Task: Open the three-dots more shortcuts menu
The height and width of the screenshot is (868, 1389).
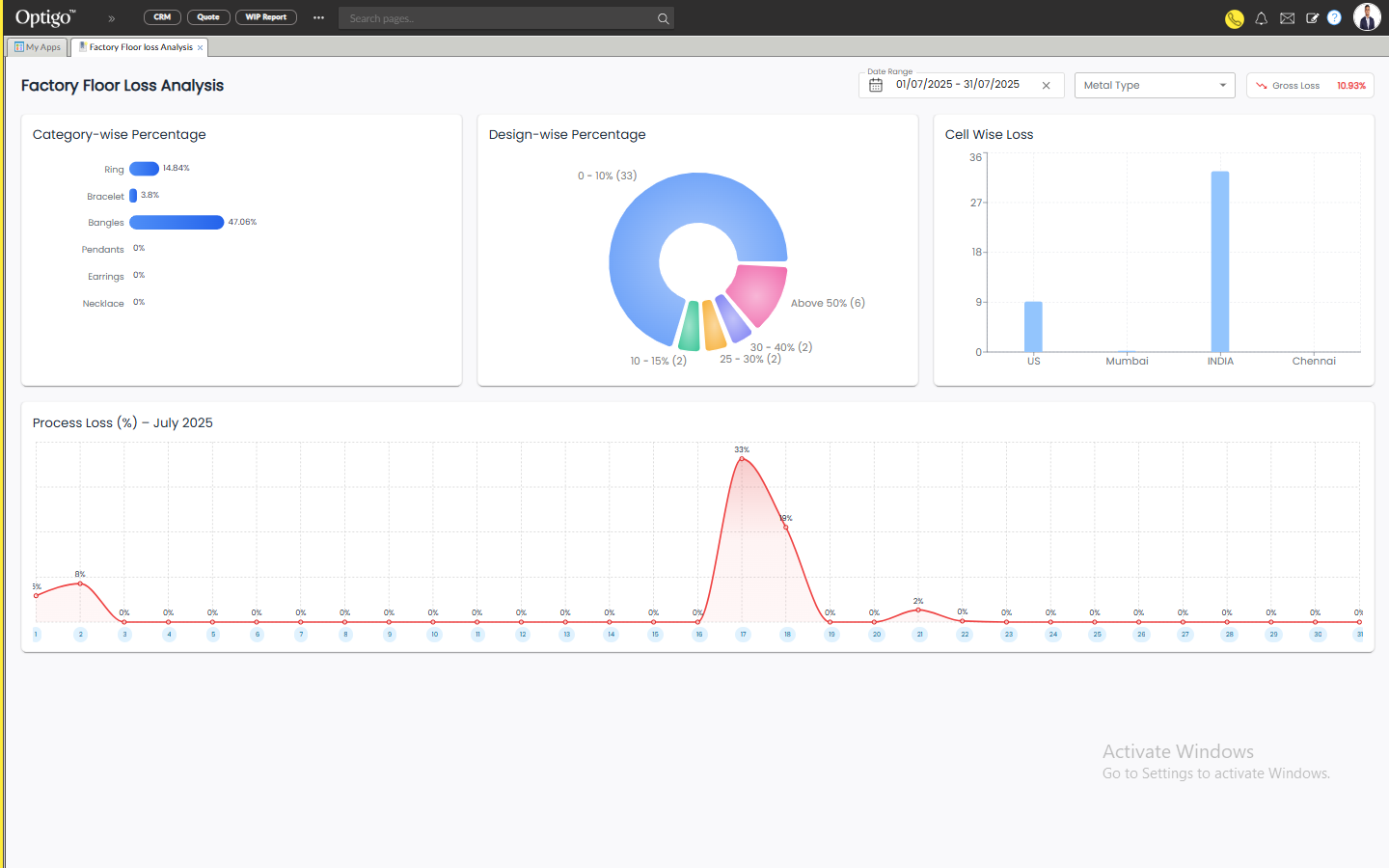Action: tap(318, 17)
